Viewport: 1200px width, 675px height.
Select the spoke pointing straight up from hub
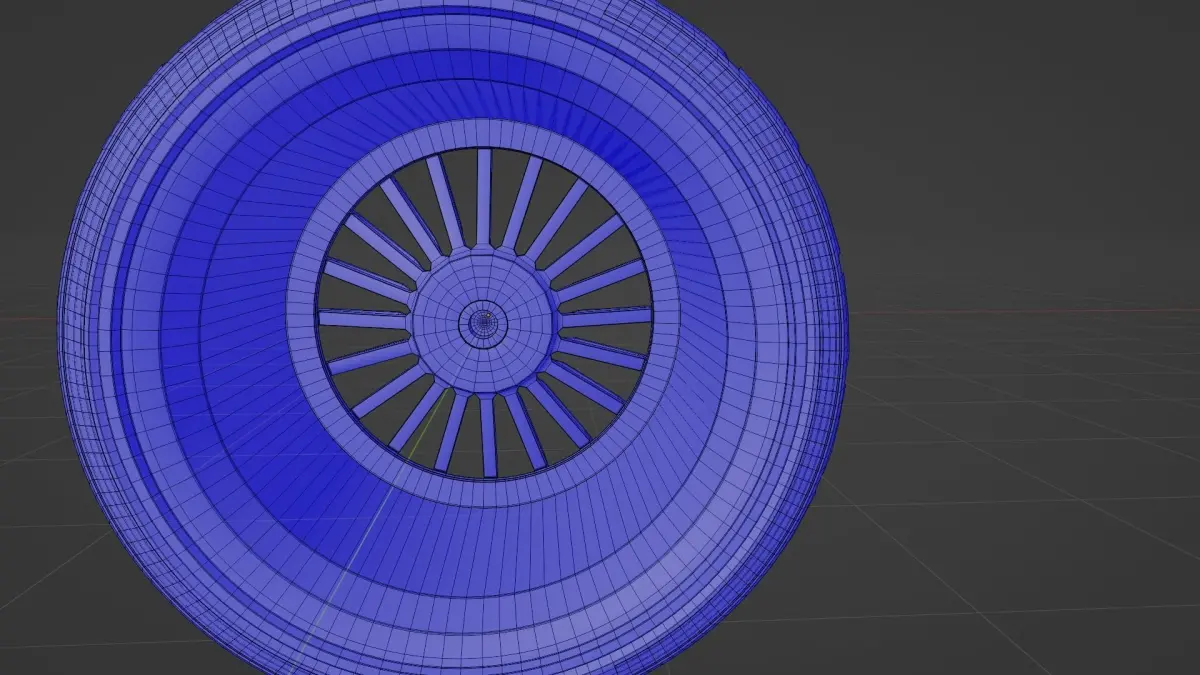click(484, 197)
